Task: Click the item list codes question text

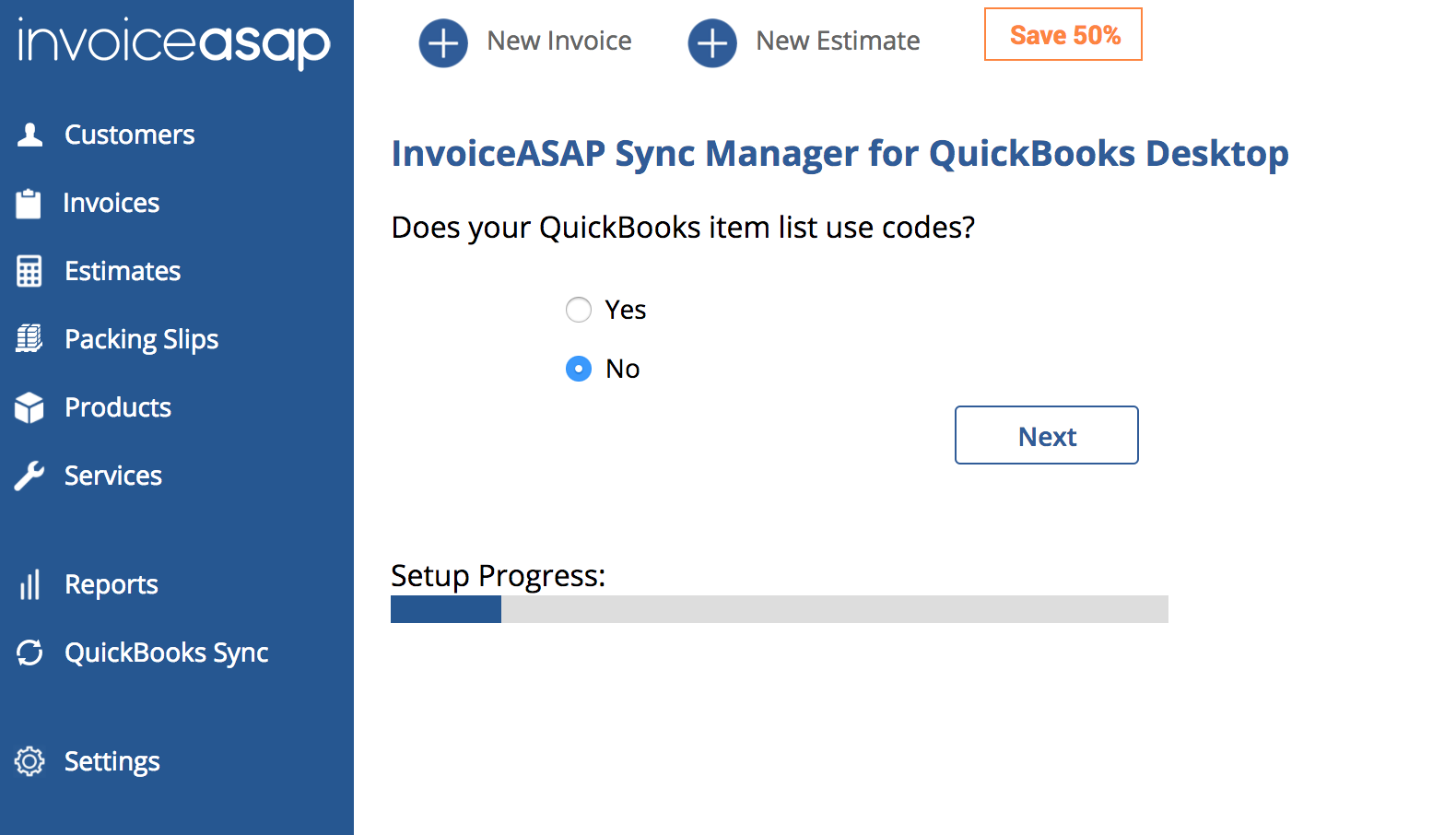Action: (683, 228)
